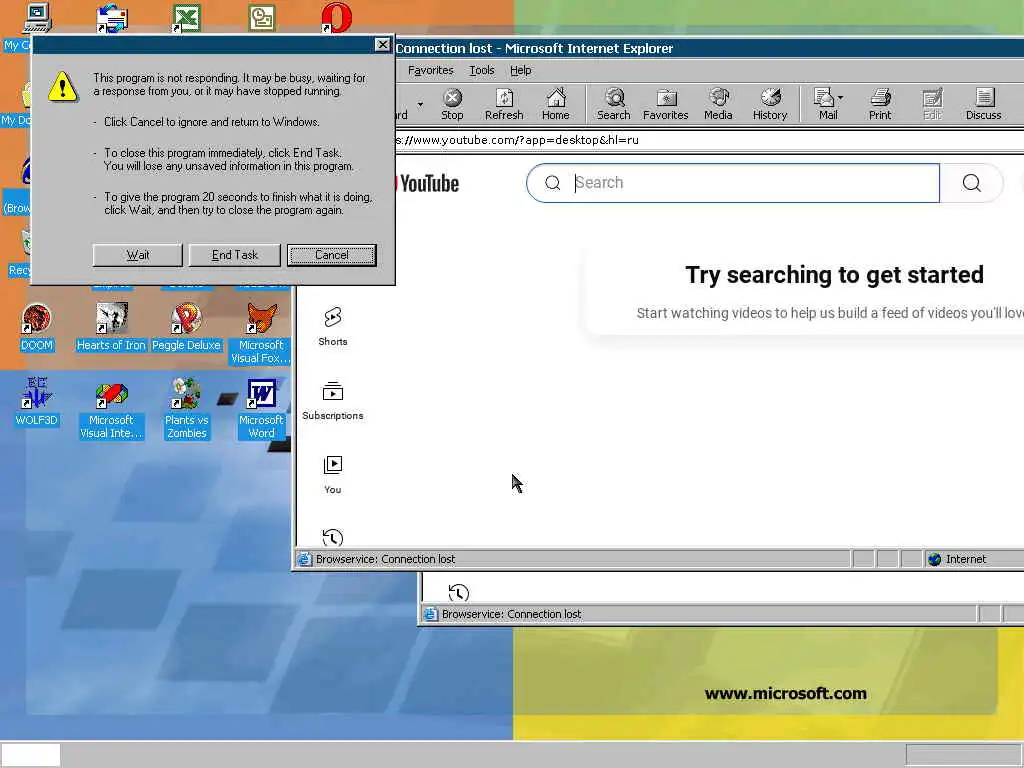The height and width of the screenshot is (768, 1024).
Task: Click the Stop toolbar button
Action: coord(452,104)
